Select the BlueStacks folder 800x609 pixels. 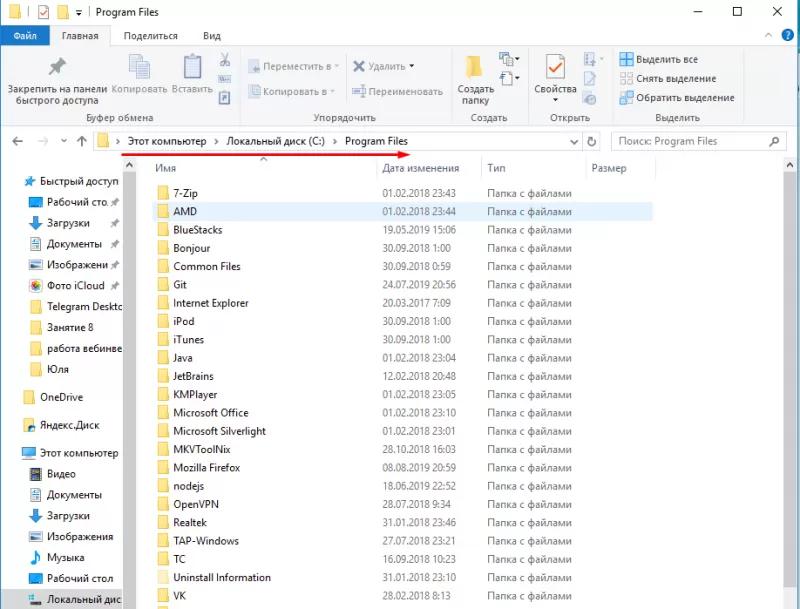click(x=402, y=230)
